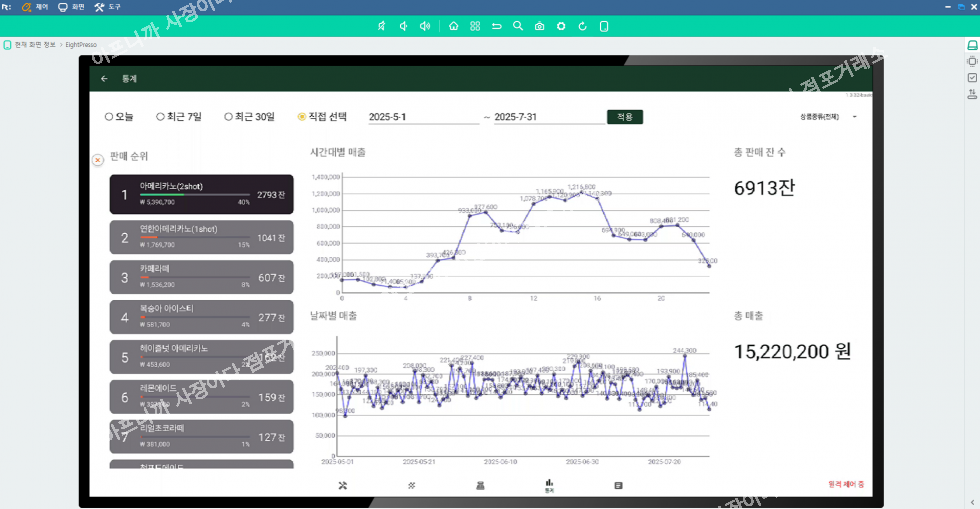The image size is (980, 509).
Task: Open the 화면 menu in top bar
Action: (x=70, y=7)
